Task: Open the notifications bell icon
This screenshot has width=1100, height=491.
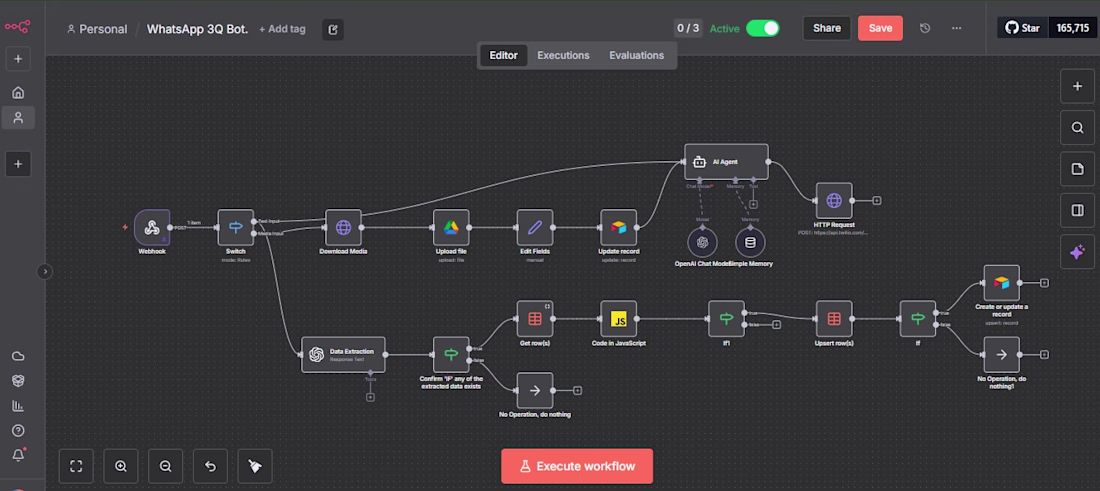Action: pyautogui.click(x=18, y=455)
